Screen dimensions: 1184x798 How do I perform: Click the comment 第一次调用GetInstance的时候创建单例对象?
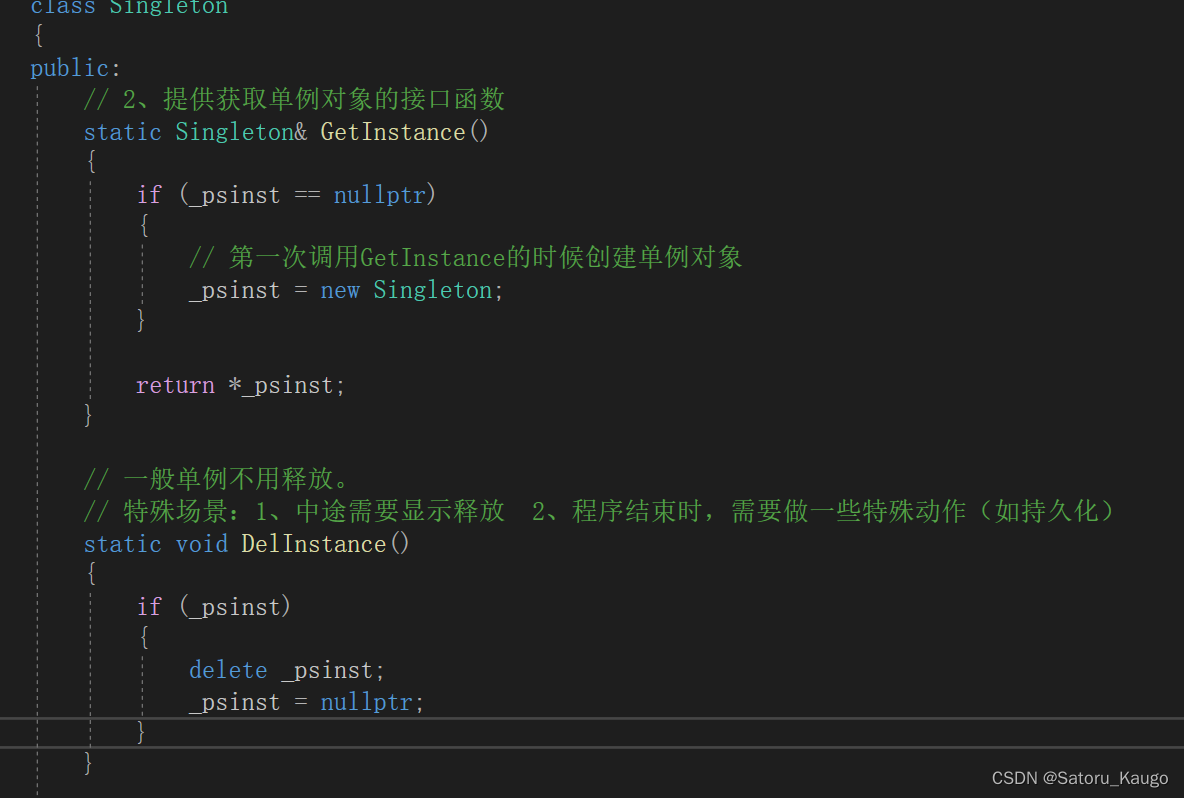[x=465, y=258]
